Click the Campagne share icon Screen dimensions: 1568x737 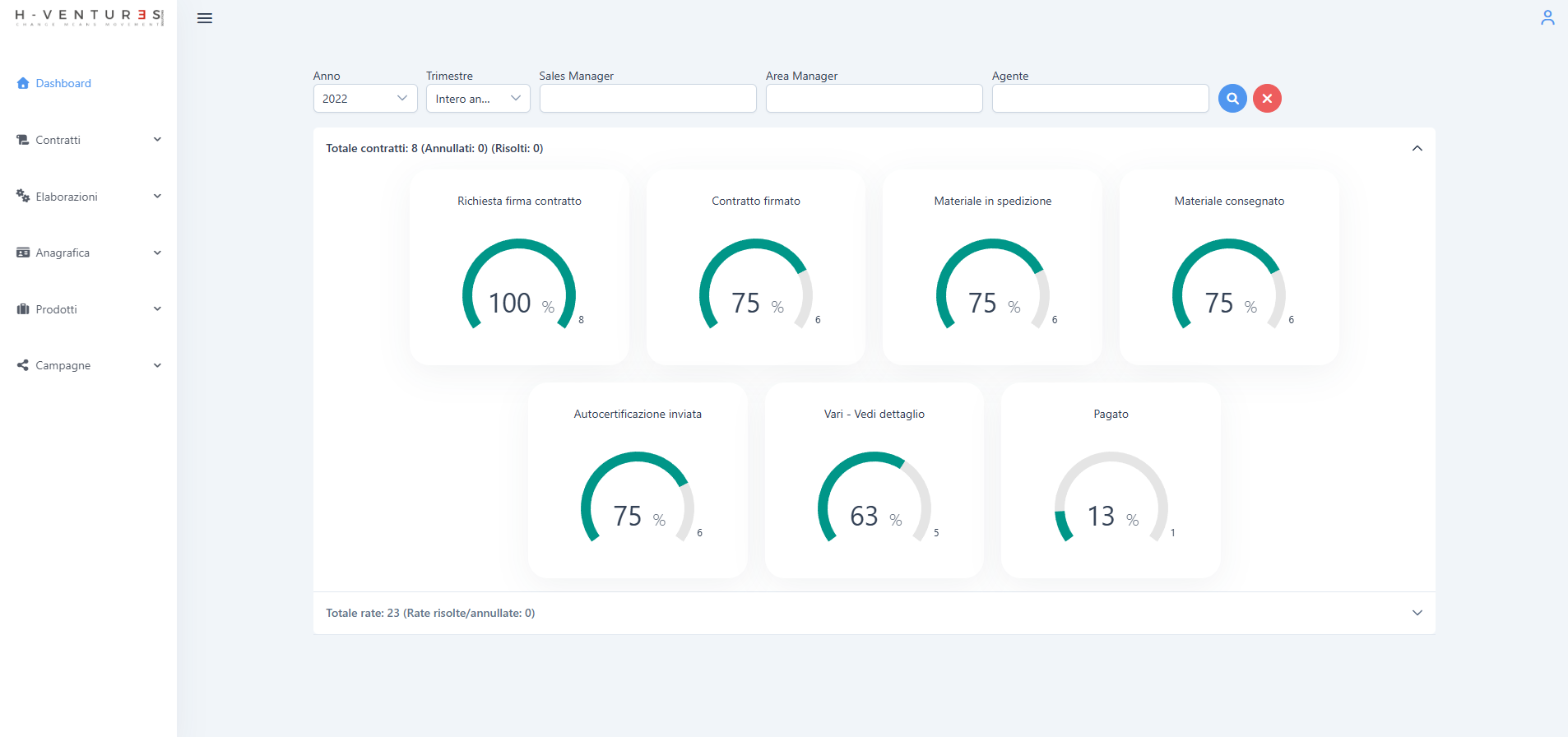point(23,365)
